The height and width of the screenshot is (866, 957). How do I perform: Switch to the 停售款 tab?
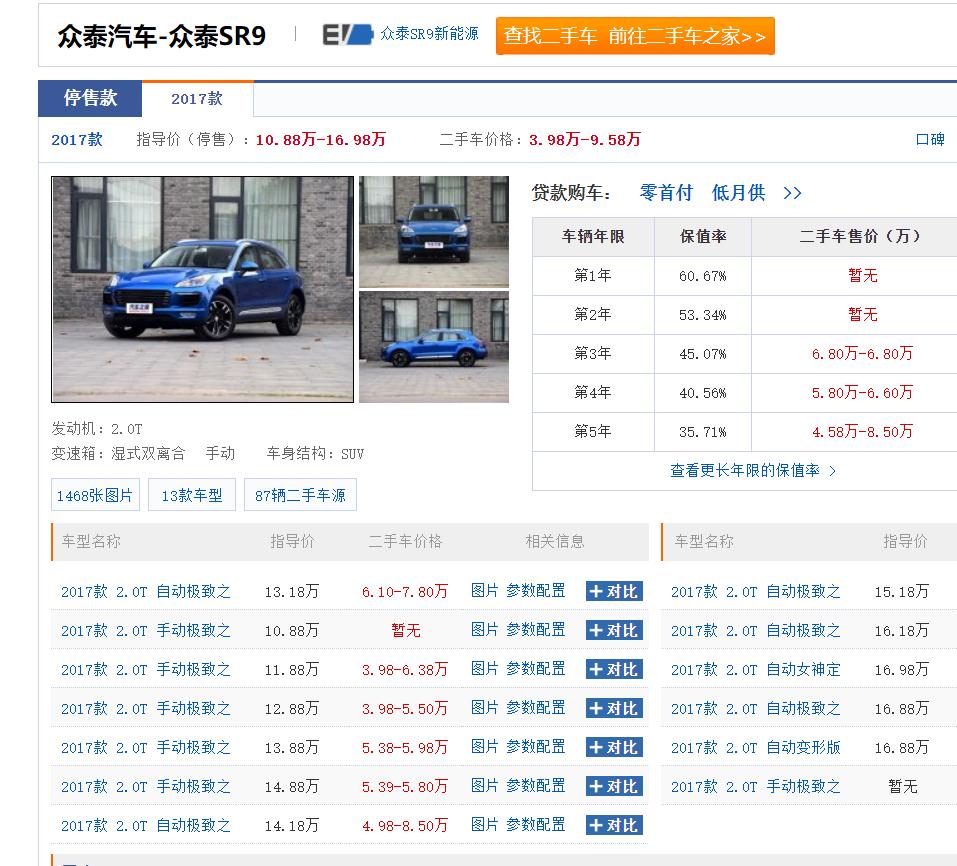[x=89, y=99]
